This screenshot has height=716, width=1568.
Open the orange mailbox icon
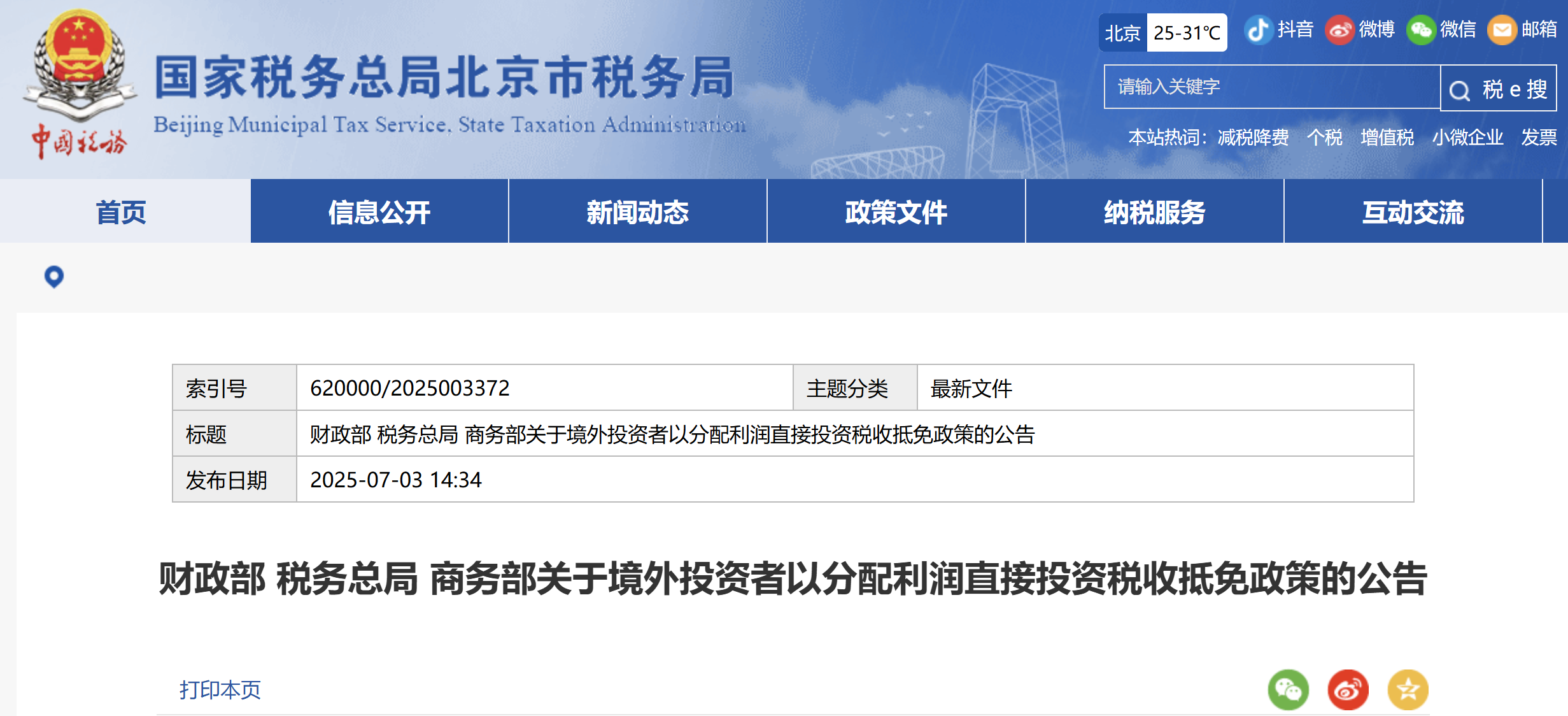point(1502,30)
